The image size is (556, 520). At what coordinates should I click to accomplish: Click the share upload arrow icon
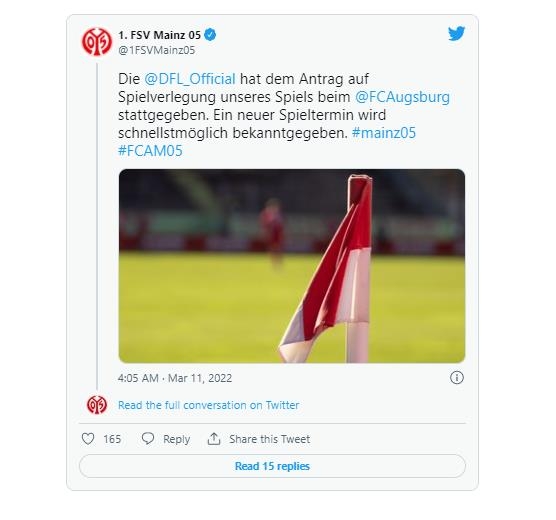coord(214,439)
